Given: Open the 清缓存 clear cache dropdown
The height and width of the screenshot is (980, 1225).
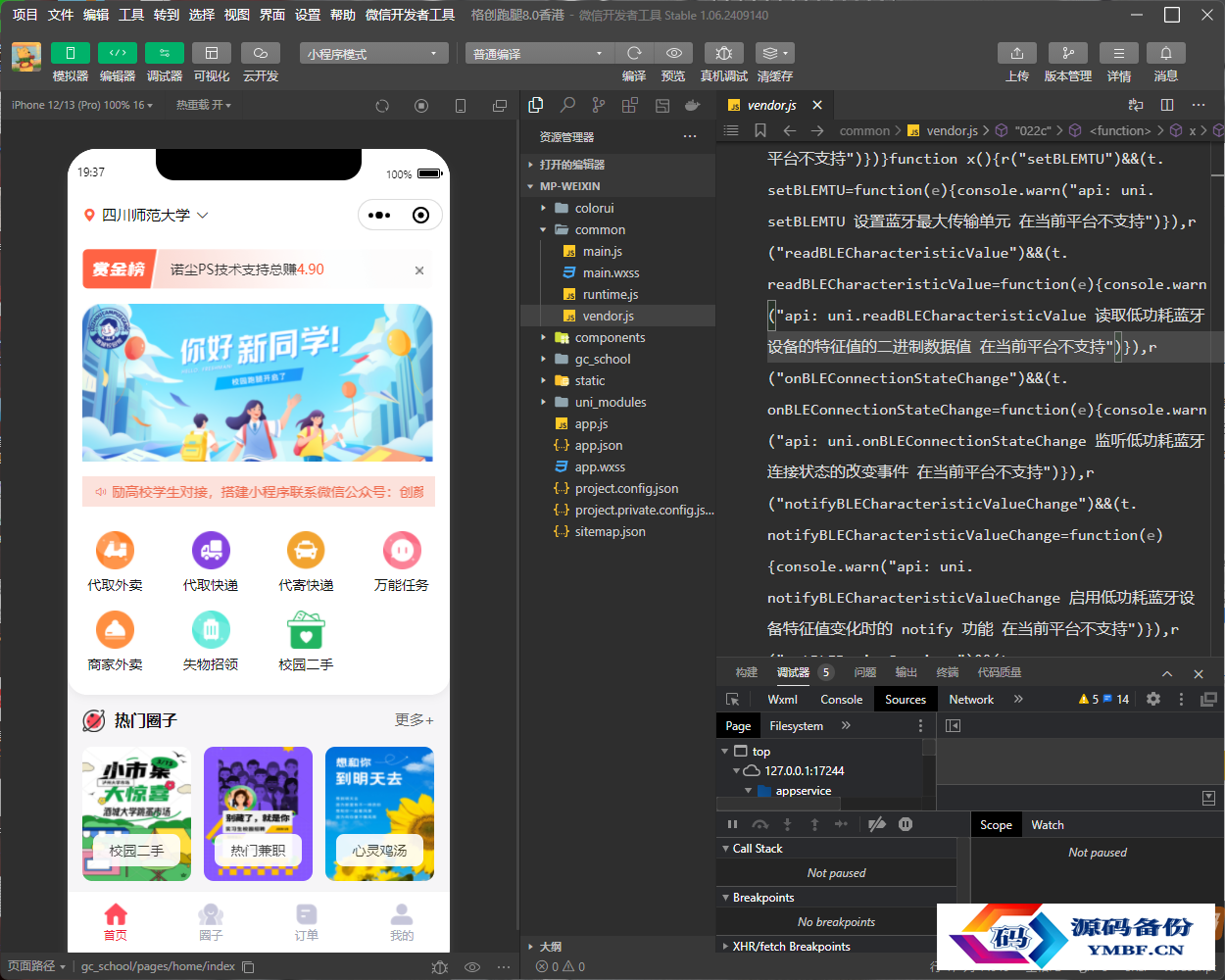Looking at the screenshot, I should pyautogui.click(x=774, y=53).
